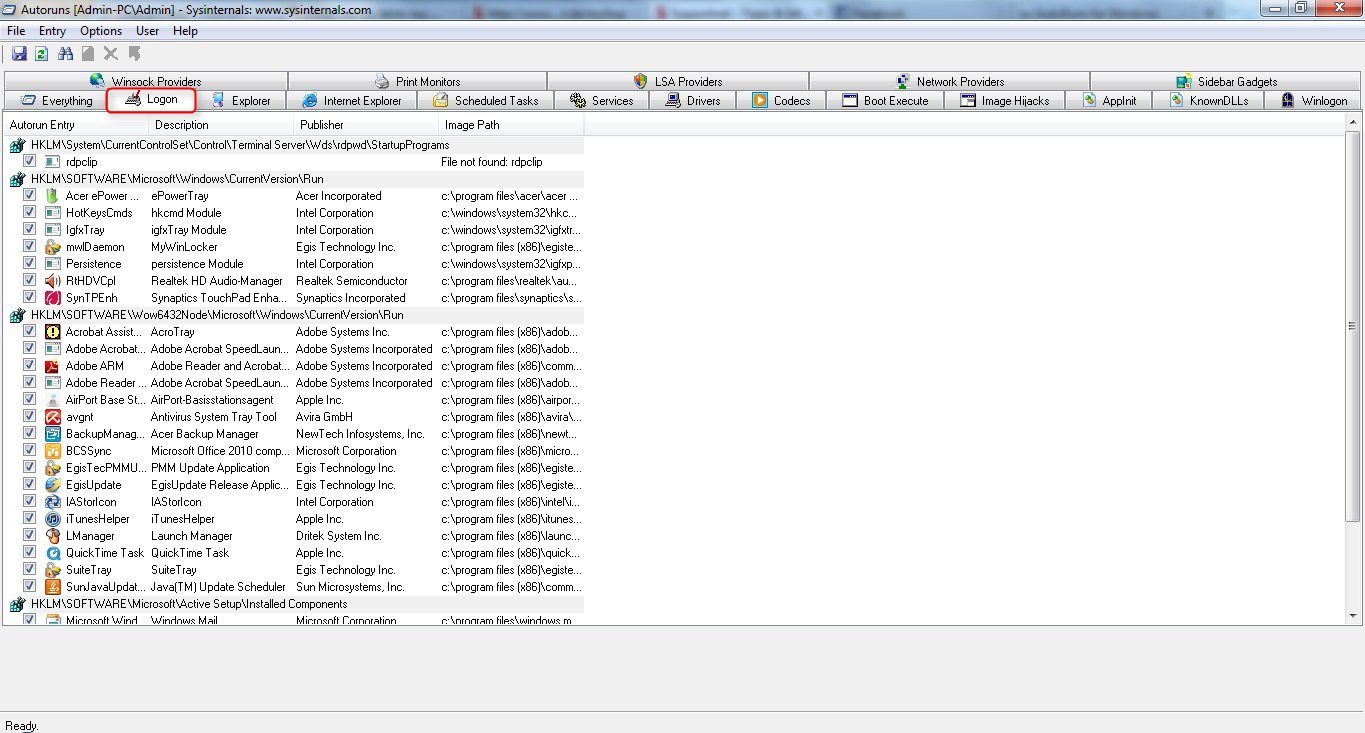Click the Jump to entry toolbar icon

134,54
